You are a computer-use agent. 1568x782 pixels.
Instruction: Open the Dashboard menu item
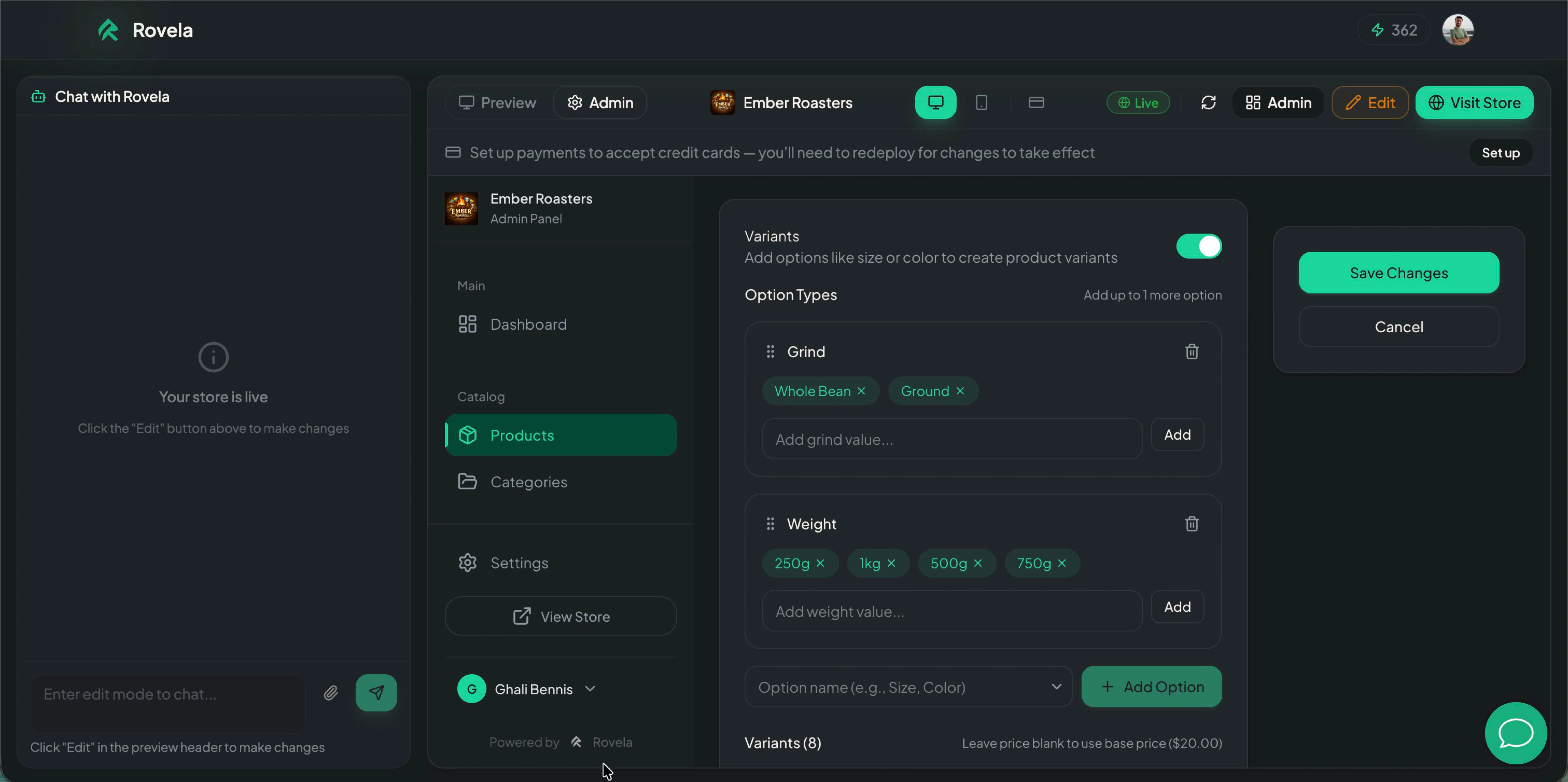560,324
